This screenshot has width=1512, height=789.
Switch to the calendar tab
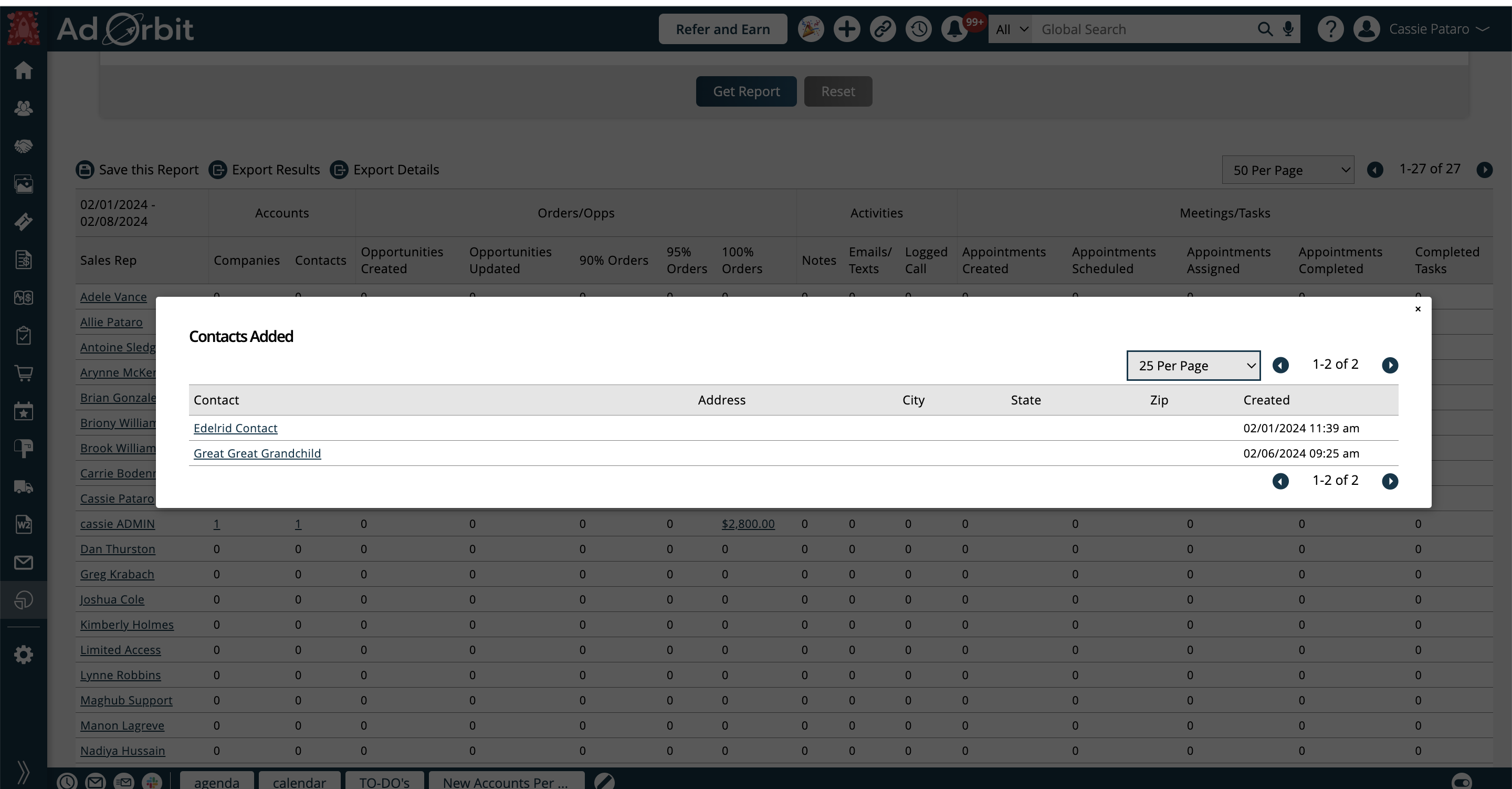pyautogui.click(x=299, y=782)
